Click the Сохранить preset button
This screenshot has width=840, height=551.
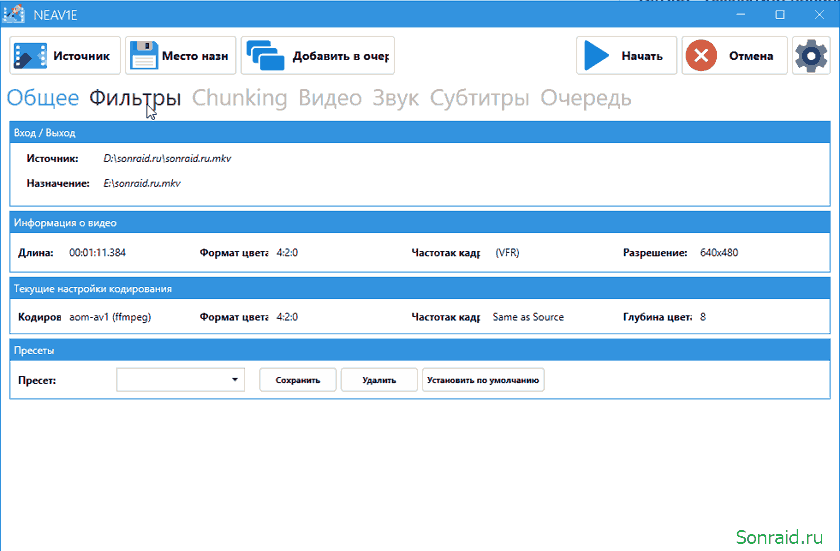coord(298,380)
